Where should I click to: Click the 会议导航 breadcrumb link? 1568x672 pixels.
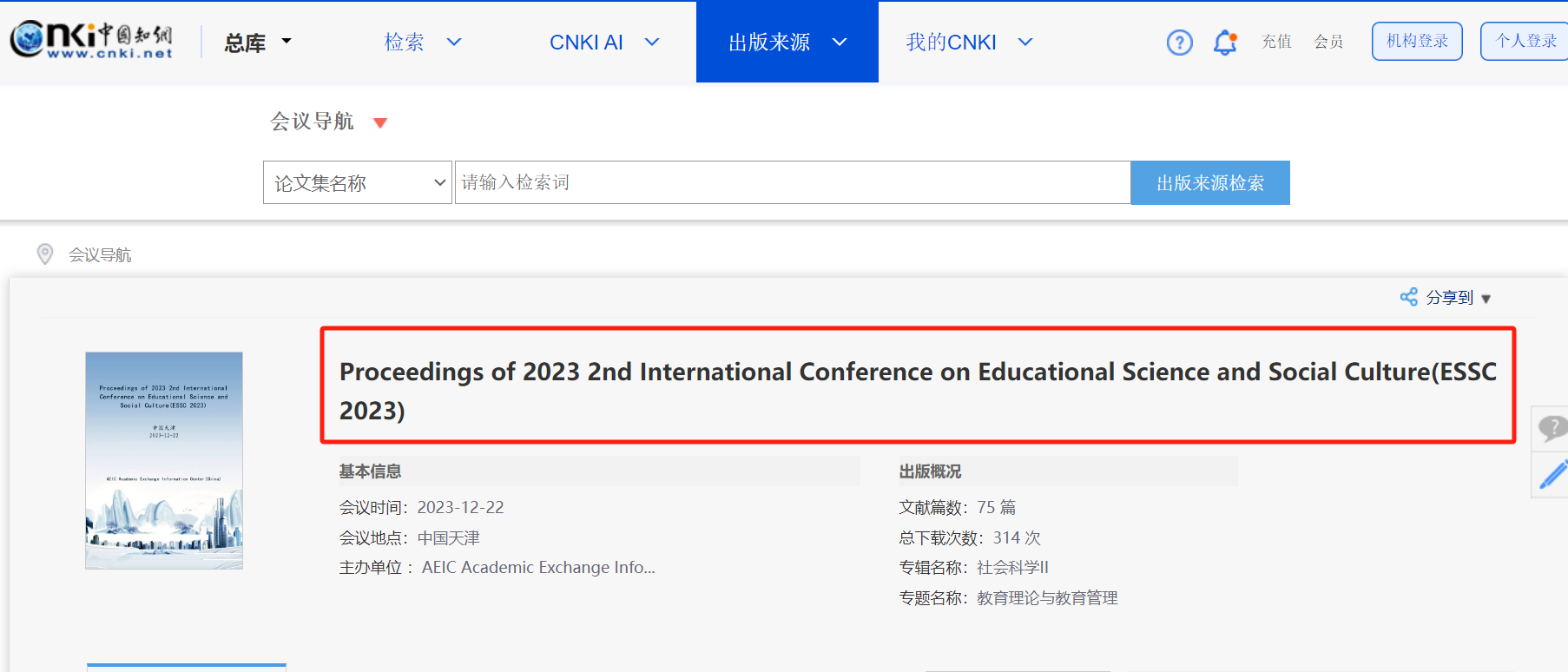100,254
